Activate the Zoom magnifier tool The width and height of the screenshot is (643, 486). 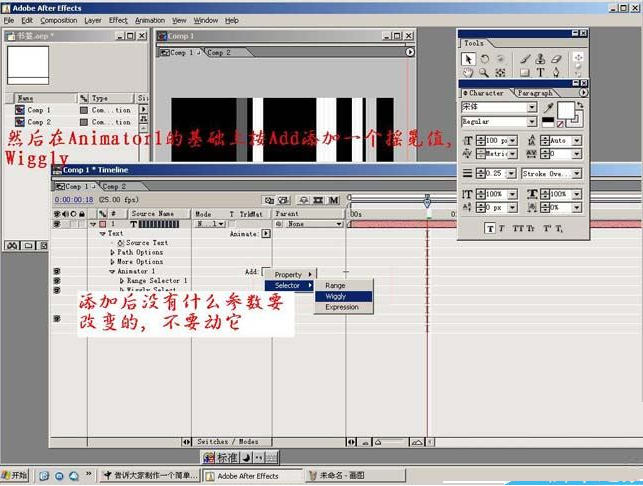click(x=484, y=73)
